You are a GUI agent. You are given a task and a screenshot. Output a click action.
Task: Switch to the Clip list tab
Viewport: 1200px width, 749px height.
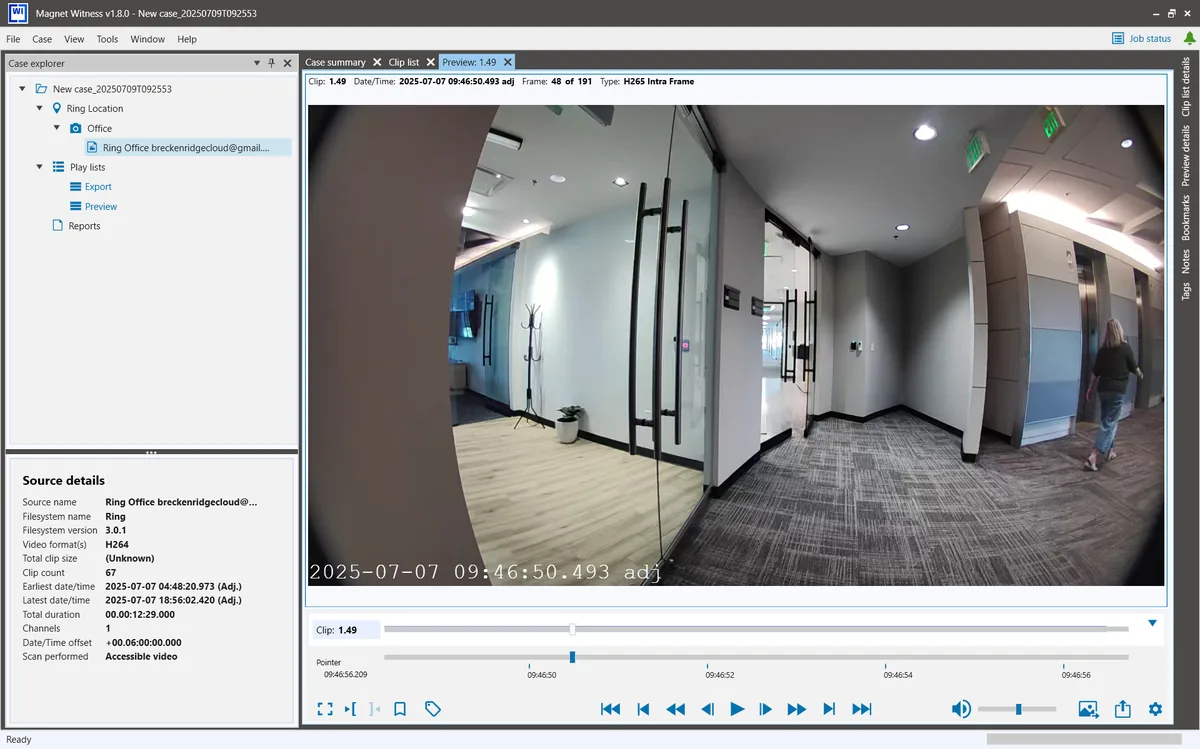(404, 62)
